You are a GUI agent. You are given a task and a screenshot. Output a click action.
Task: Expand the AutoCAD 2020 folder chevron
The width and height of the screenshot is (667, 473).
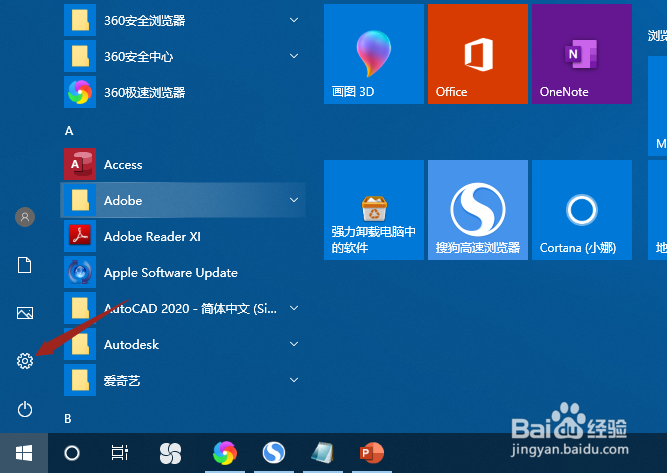294,308
